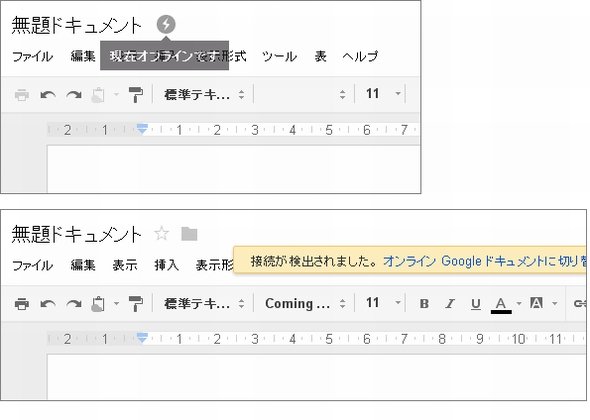Click the 無題ドキュメント title in the lower screenshot
The image size is (590, 420).
tap(77, 234)
